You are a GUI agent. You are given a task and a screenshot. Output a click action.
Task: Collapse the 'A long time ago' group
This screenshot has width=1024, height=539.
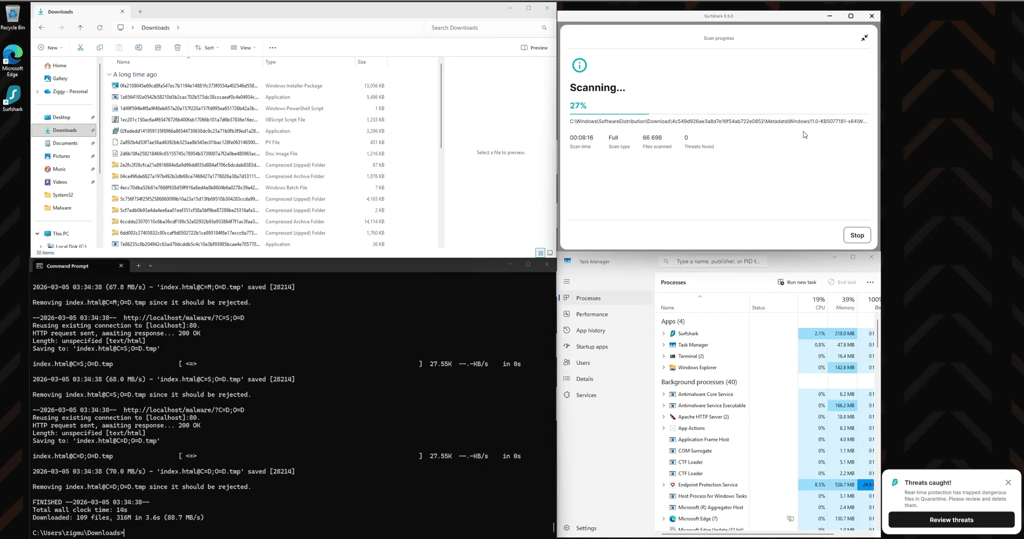[x=109, y=74]
